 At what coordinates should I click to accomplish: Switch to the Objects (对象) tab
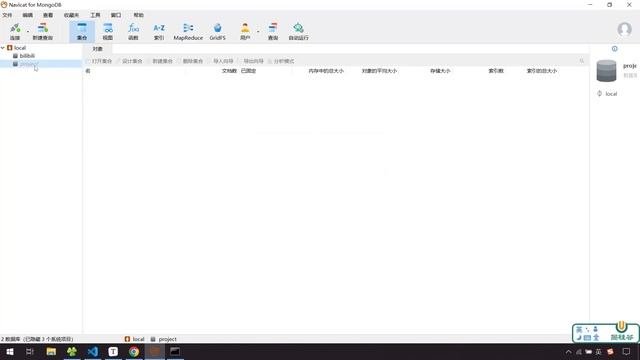point(97,49)
